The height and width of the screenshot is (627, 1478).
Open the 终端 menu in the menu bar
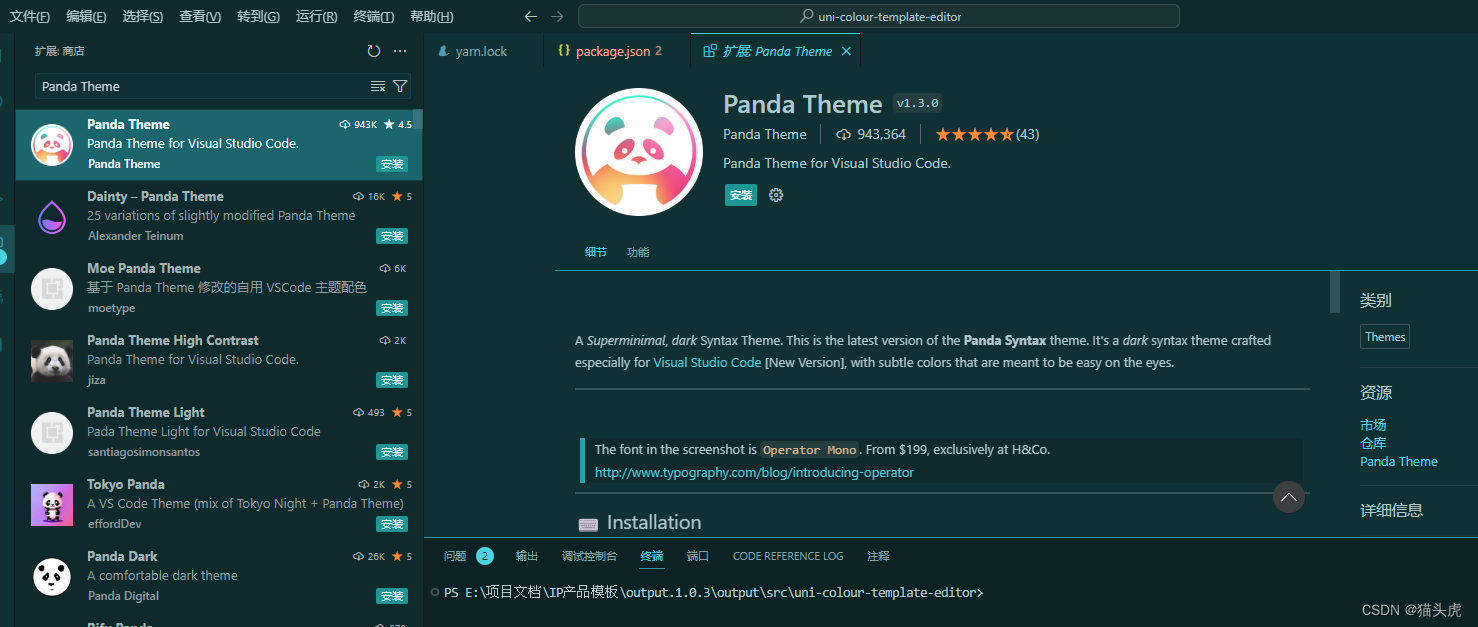click(373, 16)
